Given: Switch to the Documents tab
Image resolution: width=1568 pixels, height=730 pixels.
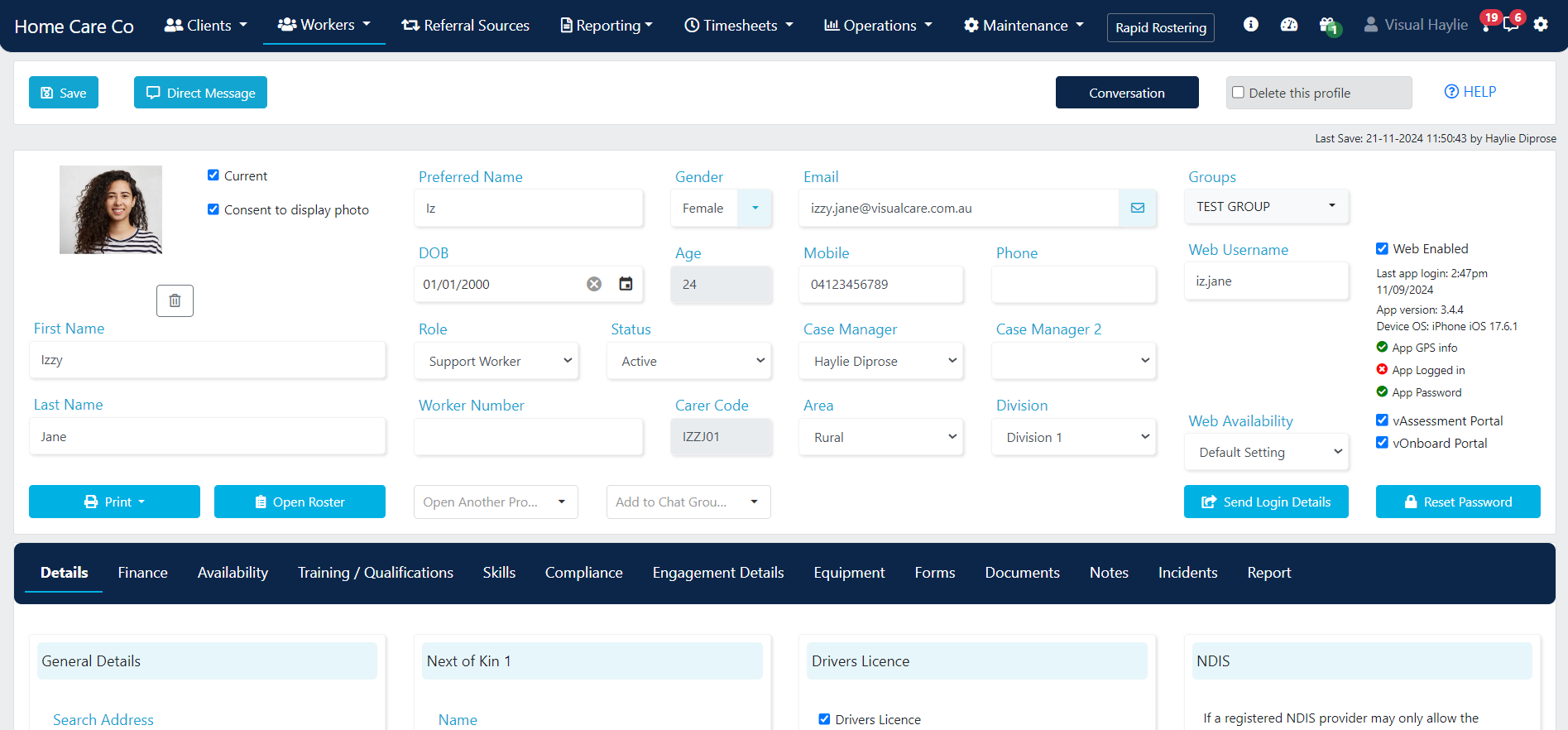Looking at the screenshot, I should coord(1022,573).
